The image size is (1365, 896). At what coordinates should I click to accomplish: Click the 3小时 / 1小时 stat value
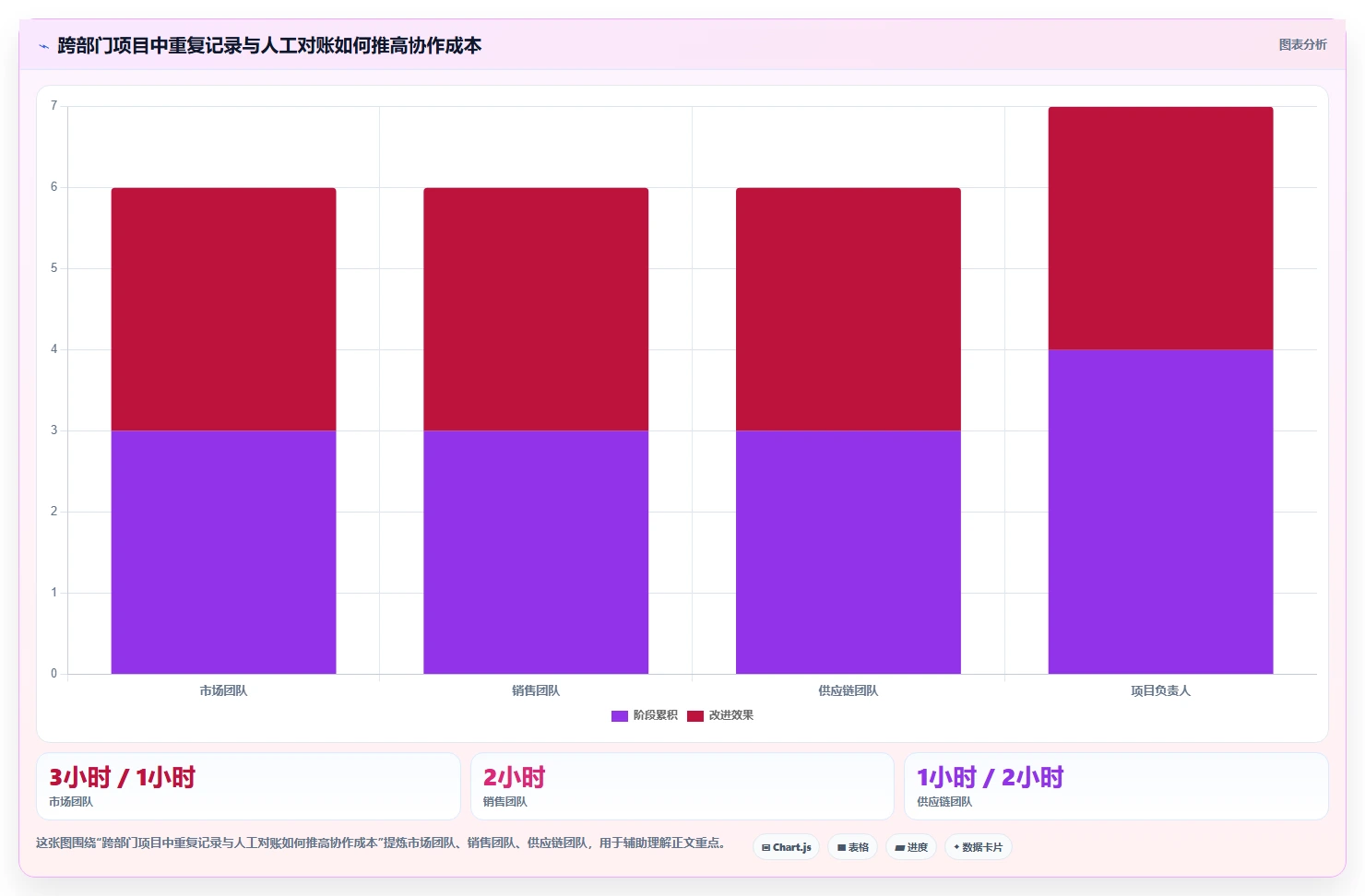point(122,777)
